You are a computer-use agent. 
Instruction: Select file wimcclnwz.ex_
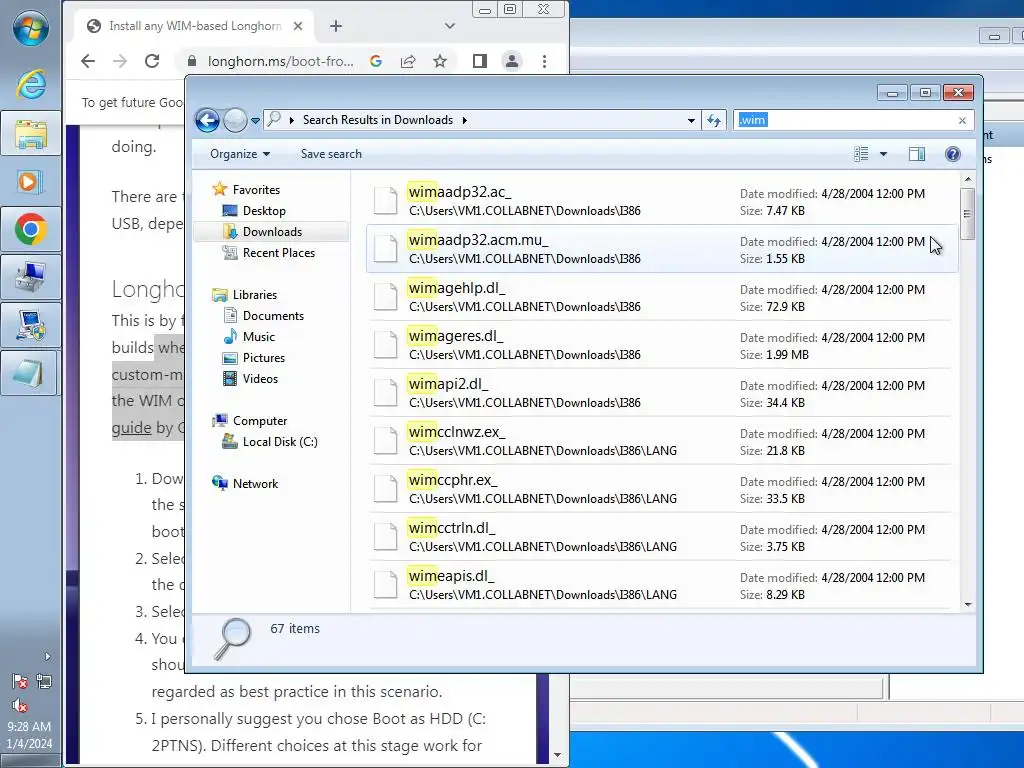coord(662,441)
